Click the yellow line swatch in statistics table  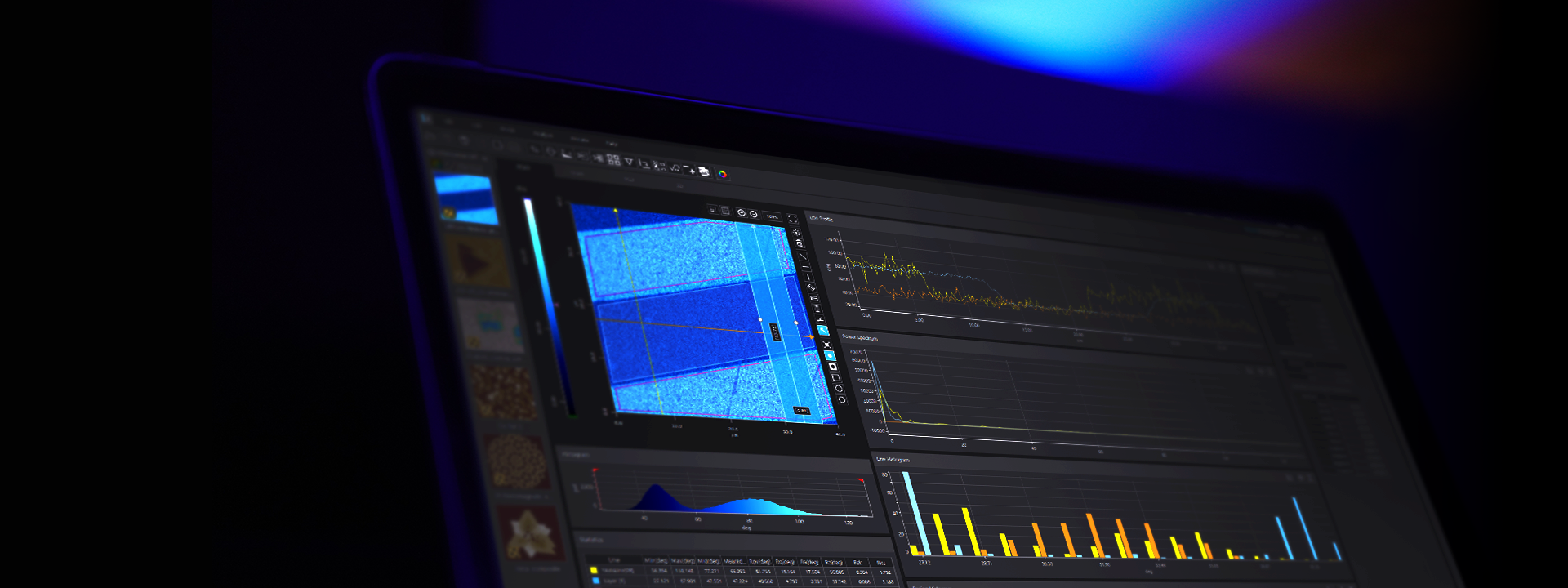point(594,570)
